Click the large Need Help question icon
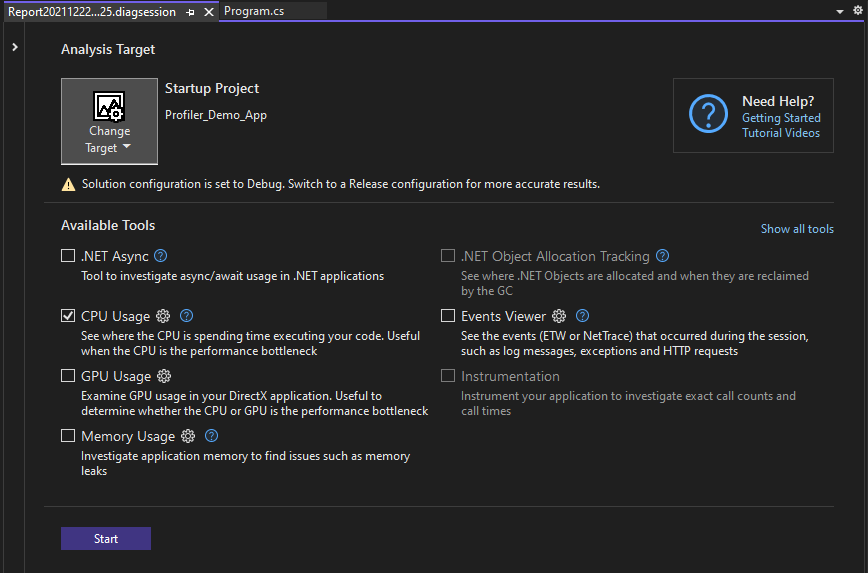Viewport: 868px width, 573px height. coord(708,113)
